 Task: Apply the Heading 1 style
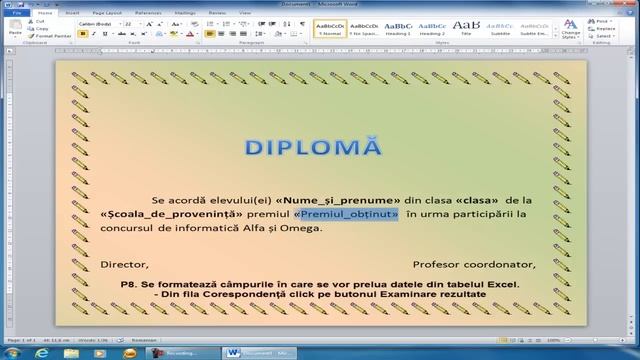point(398,29)
